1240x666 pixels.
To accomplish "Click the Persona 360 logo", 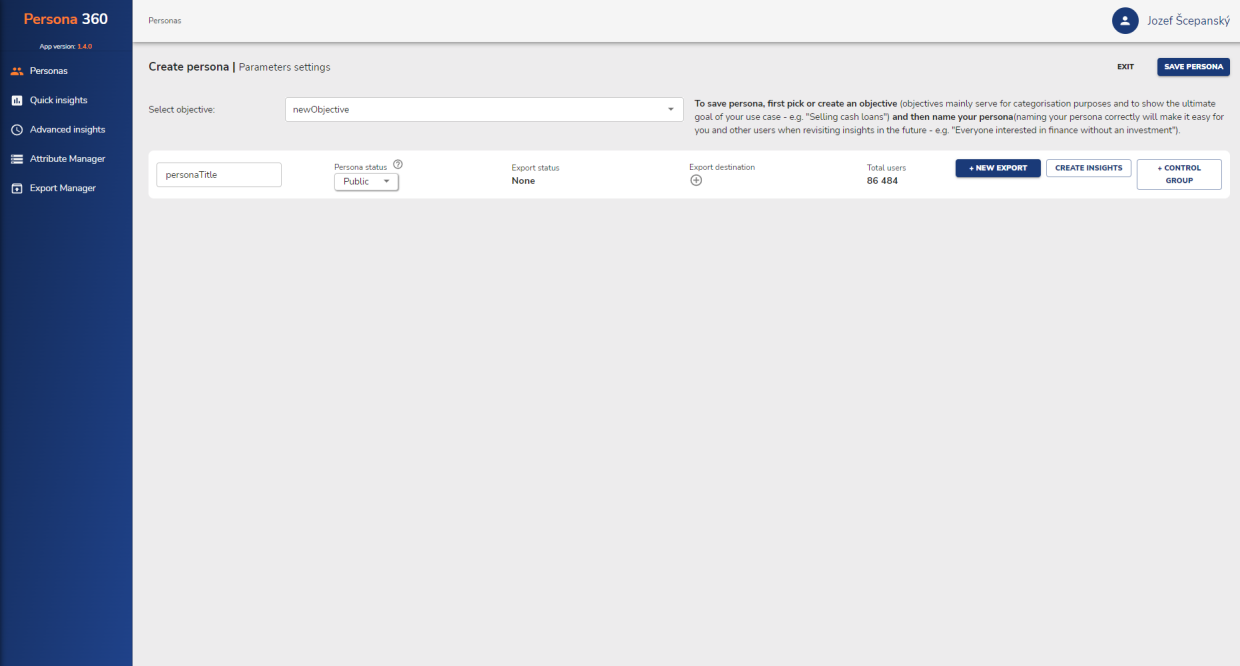I will [x=66, y=19].
